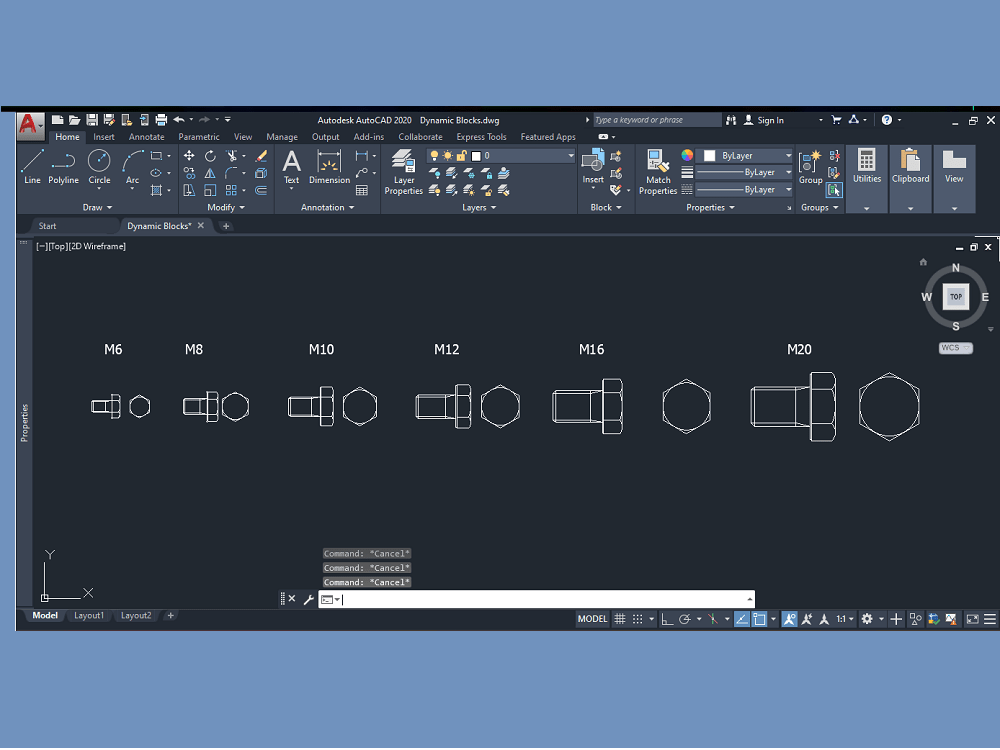Toggle snap mode in status bar
This screenshot has height=750, width=1000.
tap(636, 618)
